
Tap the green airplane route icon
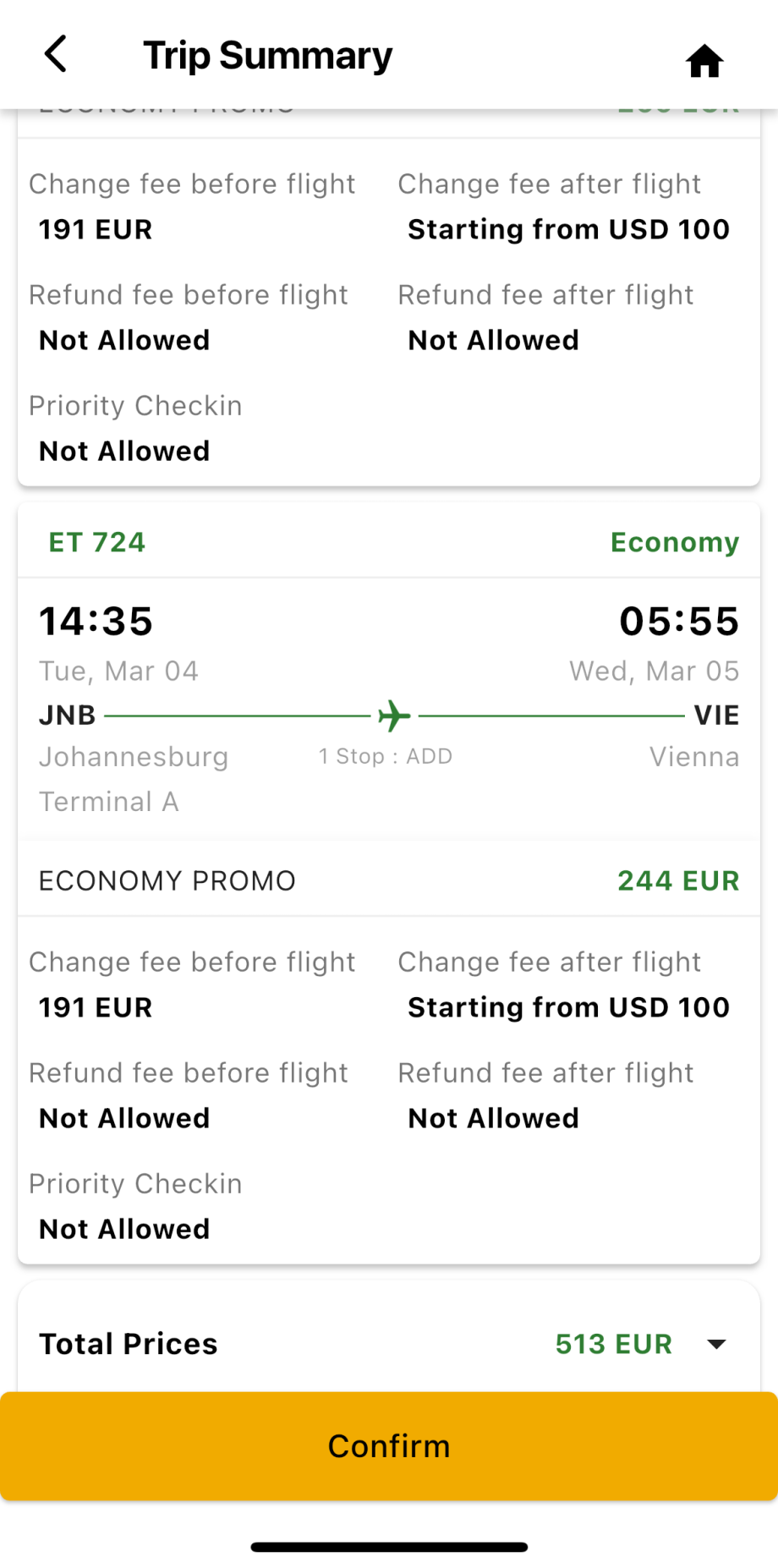click(x=394, y=715)
